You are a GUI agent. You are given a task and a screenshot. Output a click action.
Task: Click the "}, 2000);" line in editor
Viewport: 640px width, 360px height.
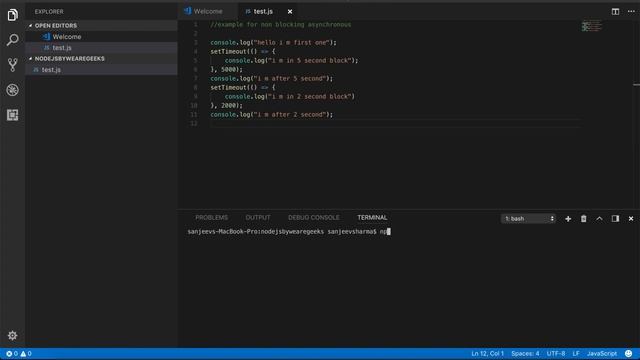click(227, 105)
